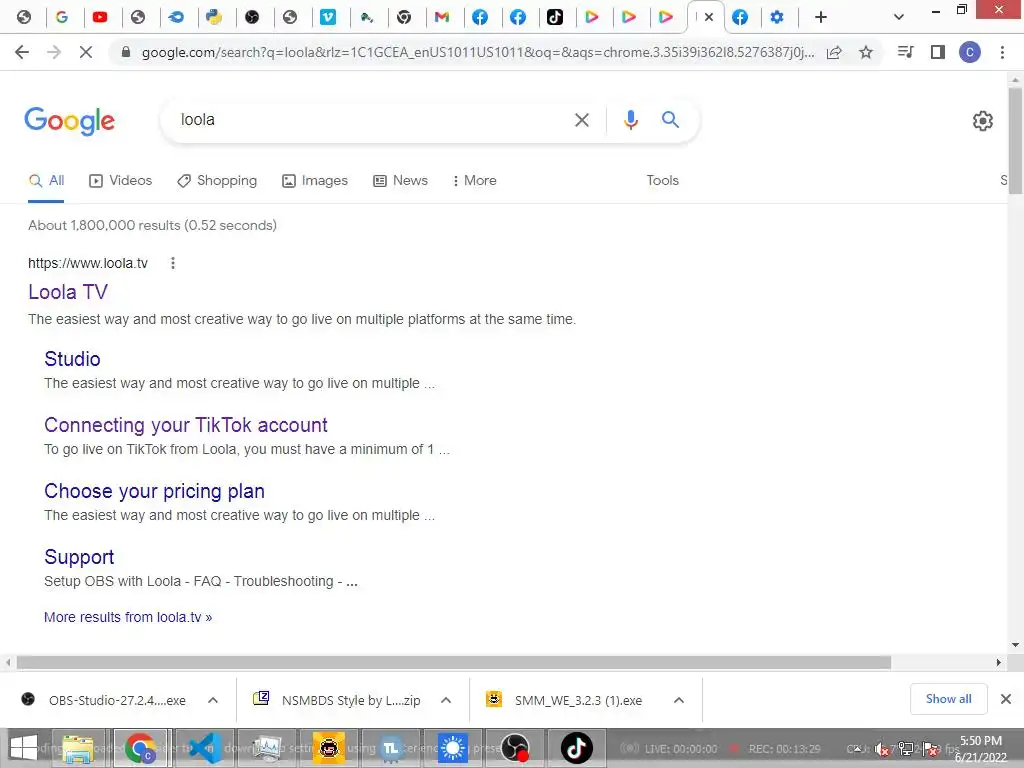Open the Loola TV result link

68,292
